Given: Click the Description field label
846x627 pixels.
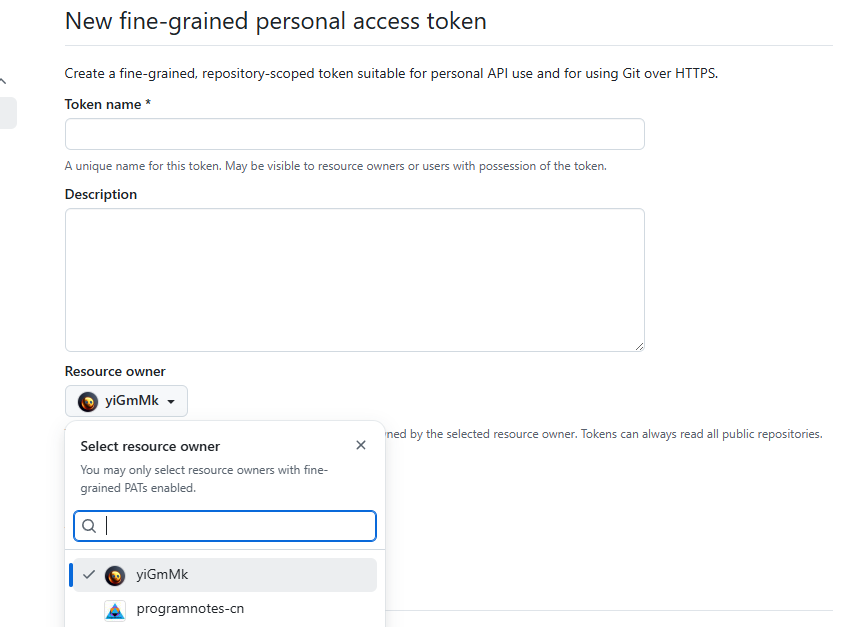Looking at the screenshot, I should (101, 194).
